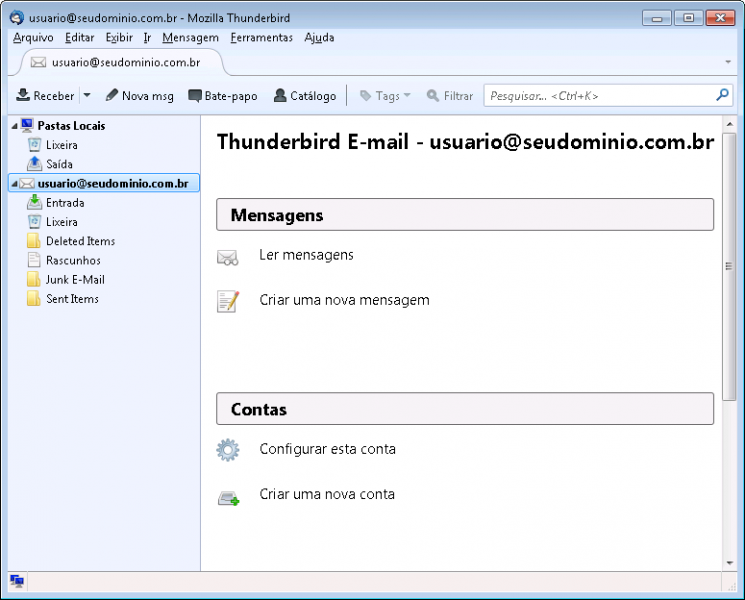Click Configurar esta conta link
Screen dimensions: 745x600
click(x=327, y=449)
